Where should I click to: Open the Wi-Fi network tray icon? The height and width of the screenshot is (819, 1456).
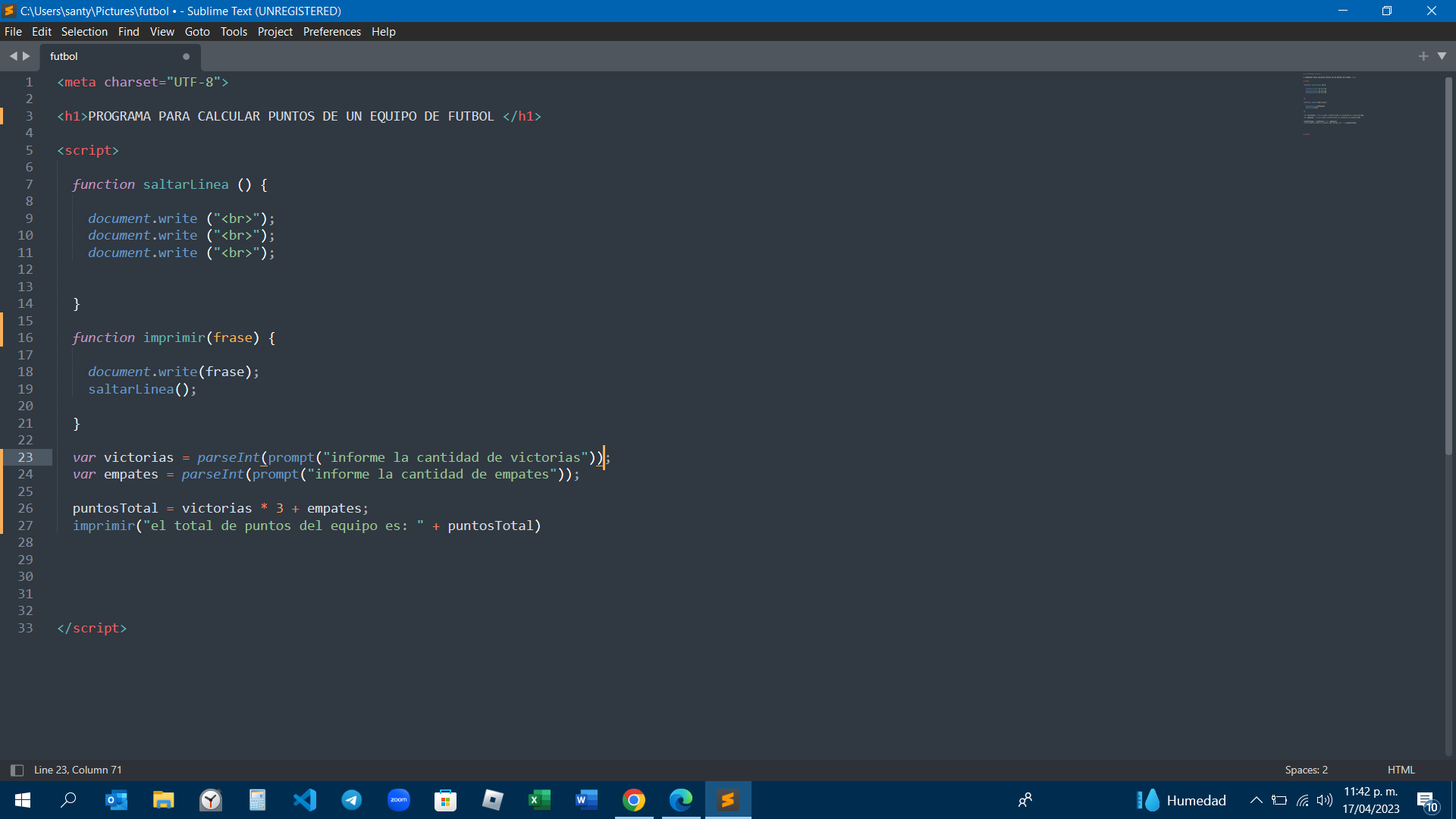point(1303,800)
